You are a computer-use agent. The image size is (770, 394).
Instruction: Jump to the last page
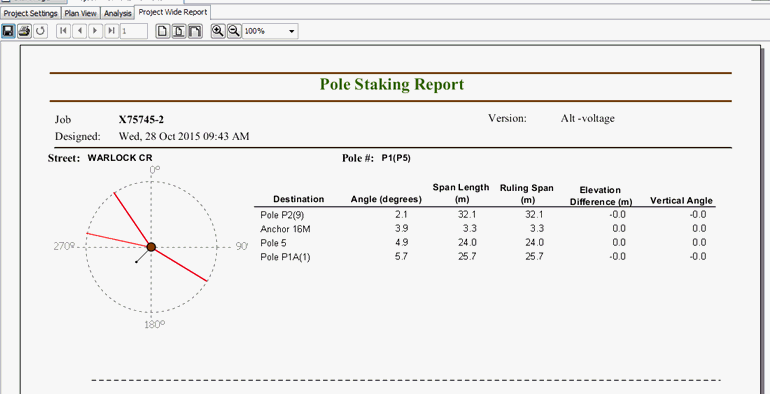coord(112,31)
